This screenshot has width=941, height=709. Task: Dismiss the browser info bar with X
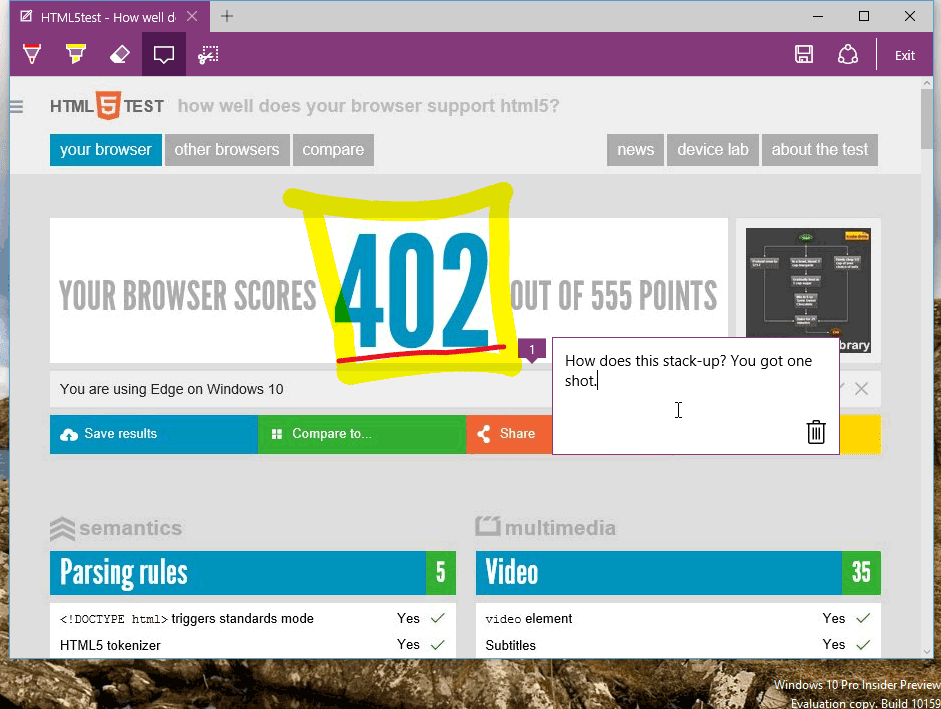pos(861,388)
